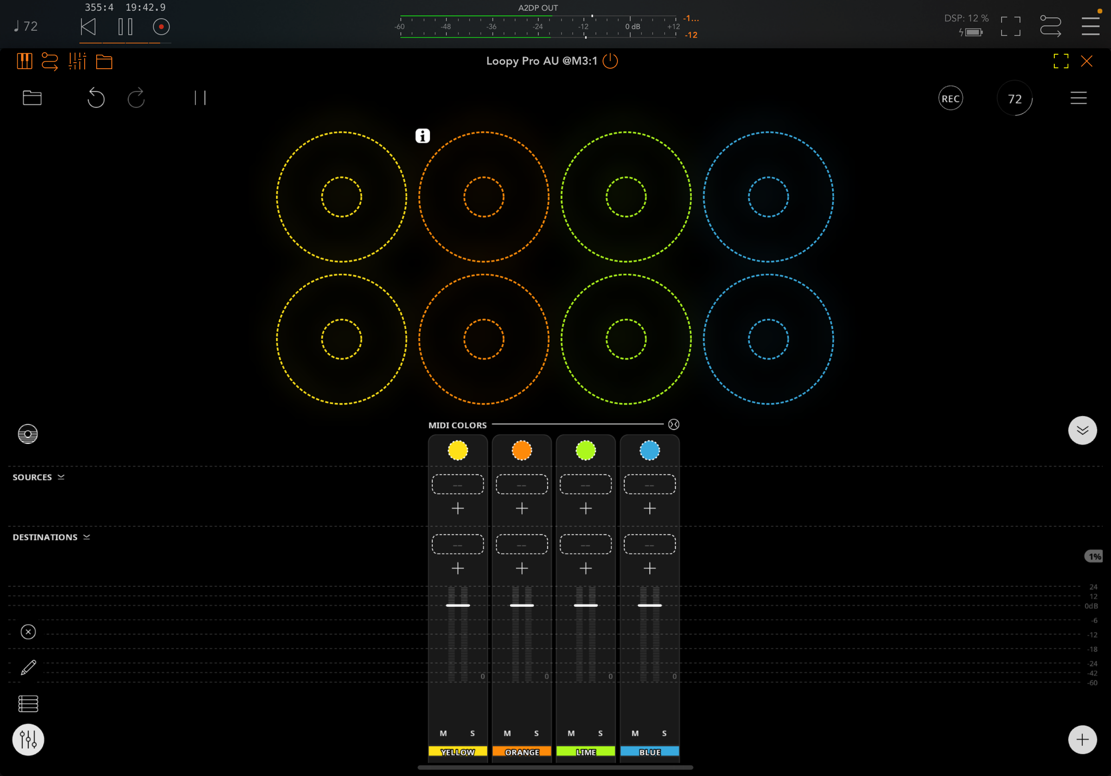Click the circled X icon on left sidebar
The height and width of the screenshot is (776, 1111).
[x=28, y=631]
